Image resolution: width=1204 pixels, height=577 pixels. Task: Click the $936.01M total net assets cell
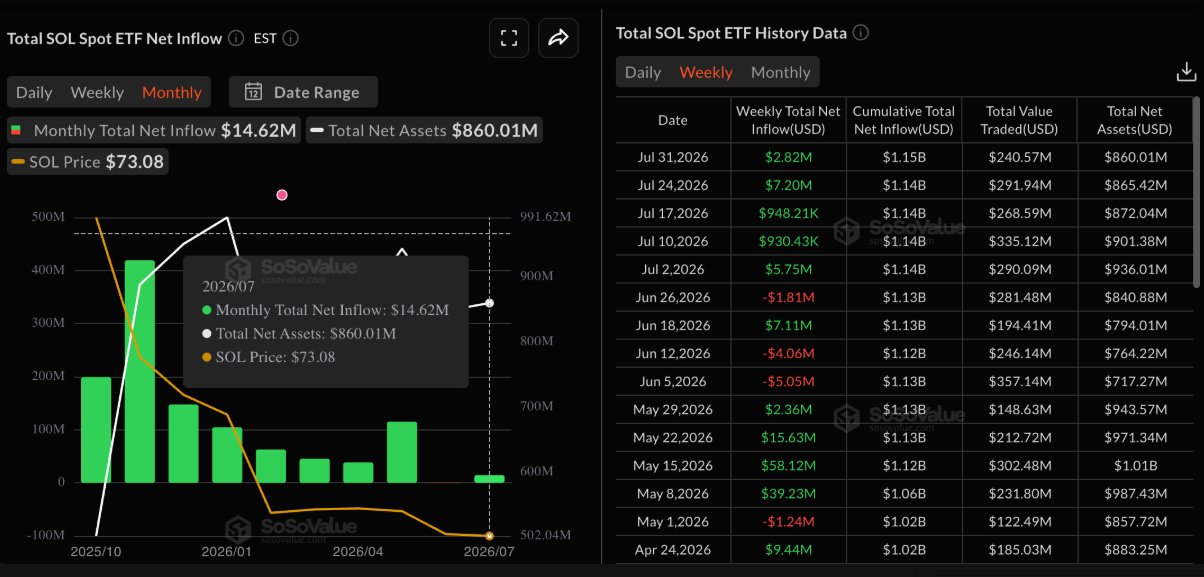[1135, 269]
